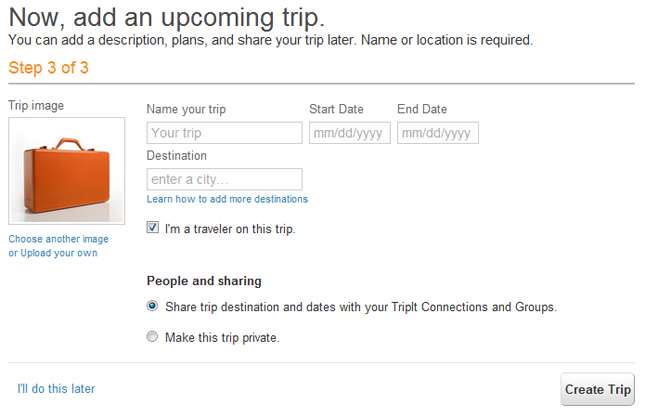Click the Start Date label
This screenshot has height=418, width=645.
point(336,109)
